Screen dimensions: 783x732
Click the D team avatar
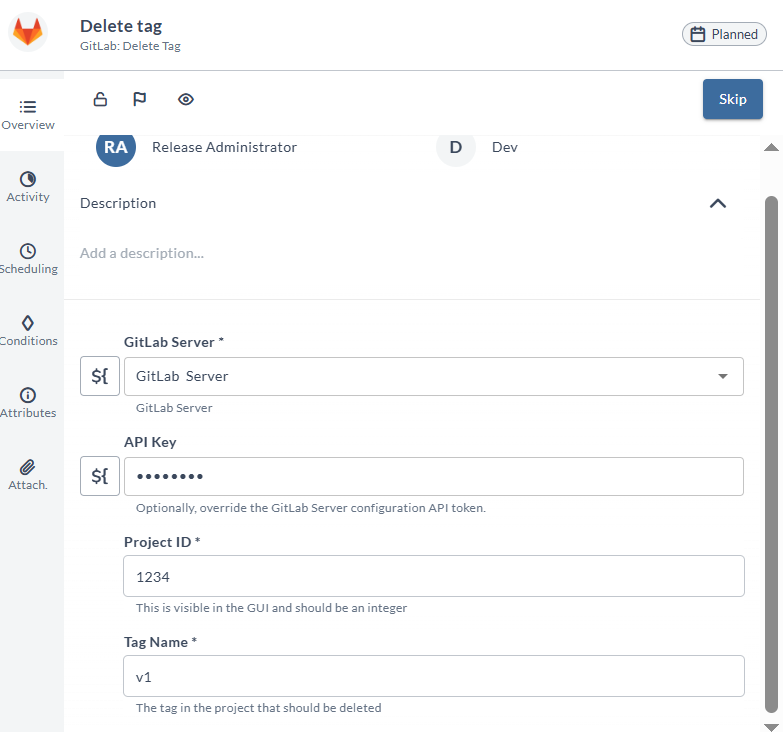[456, 148]
